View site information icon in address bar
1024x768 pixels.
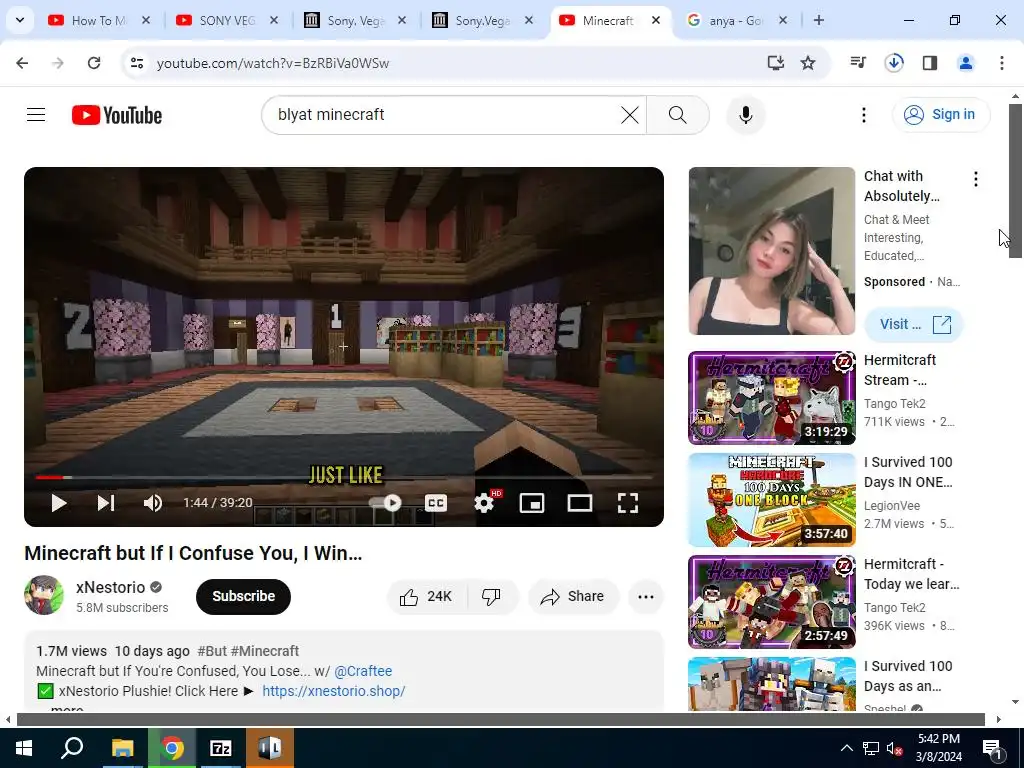point(136,63)
